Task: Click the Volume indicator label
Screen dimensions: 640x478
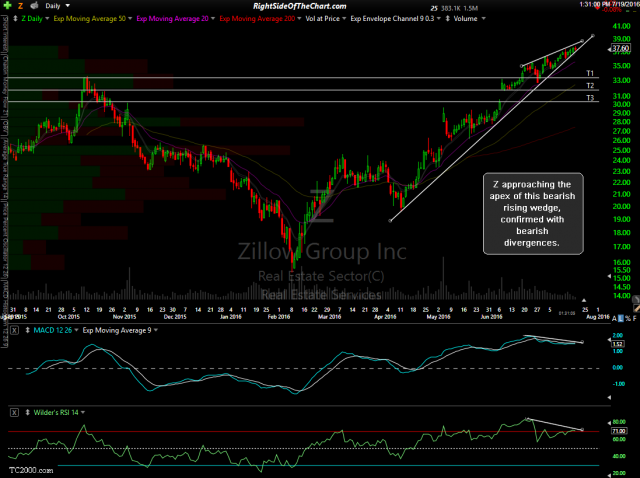Action: (465, 18)
